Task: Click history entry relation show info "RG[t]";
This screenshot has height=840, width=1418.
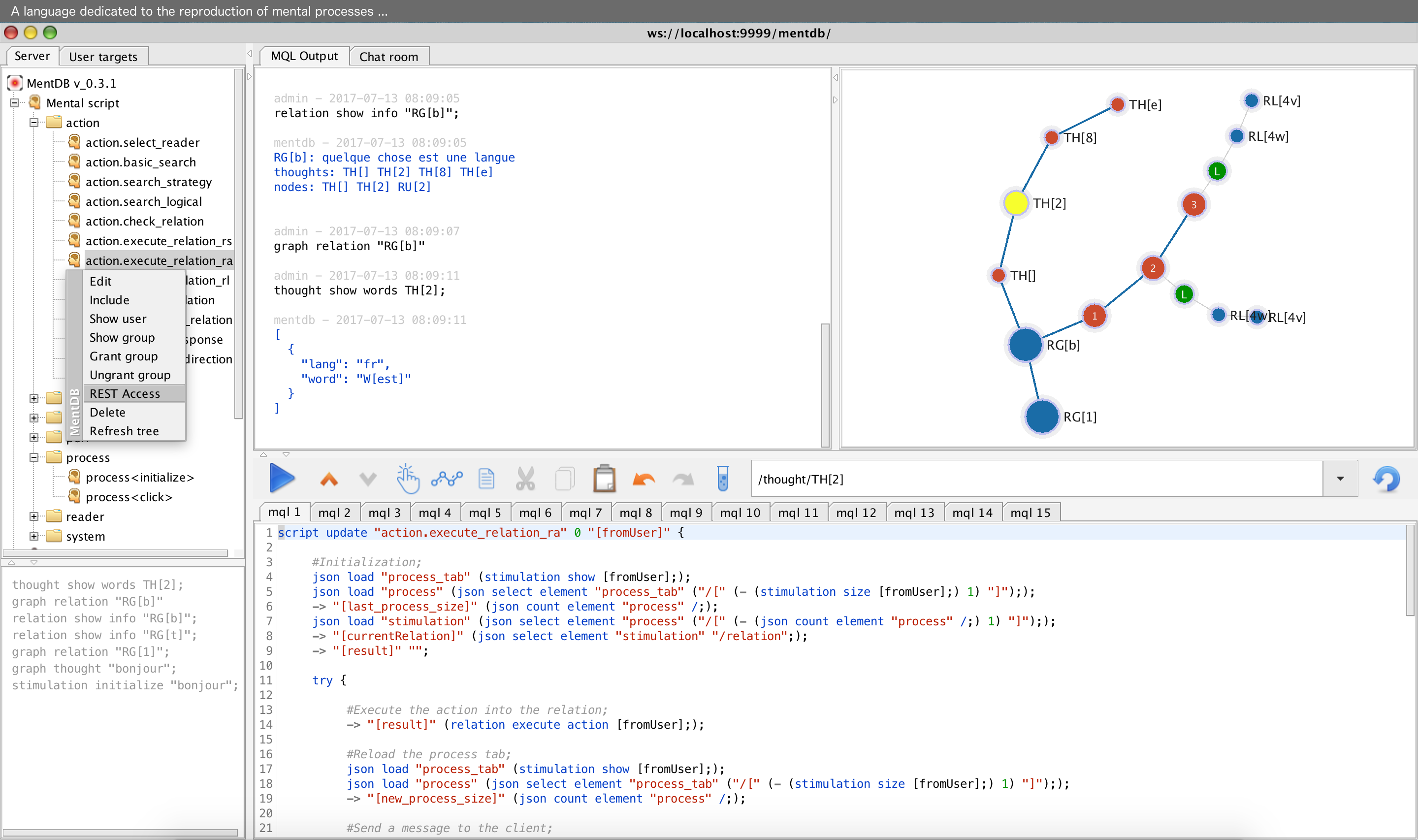Action: [x=104, y=635]
